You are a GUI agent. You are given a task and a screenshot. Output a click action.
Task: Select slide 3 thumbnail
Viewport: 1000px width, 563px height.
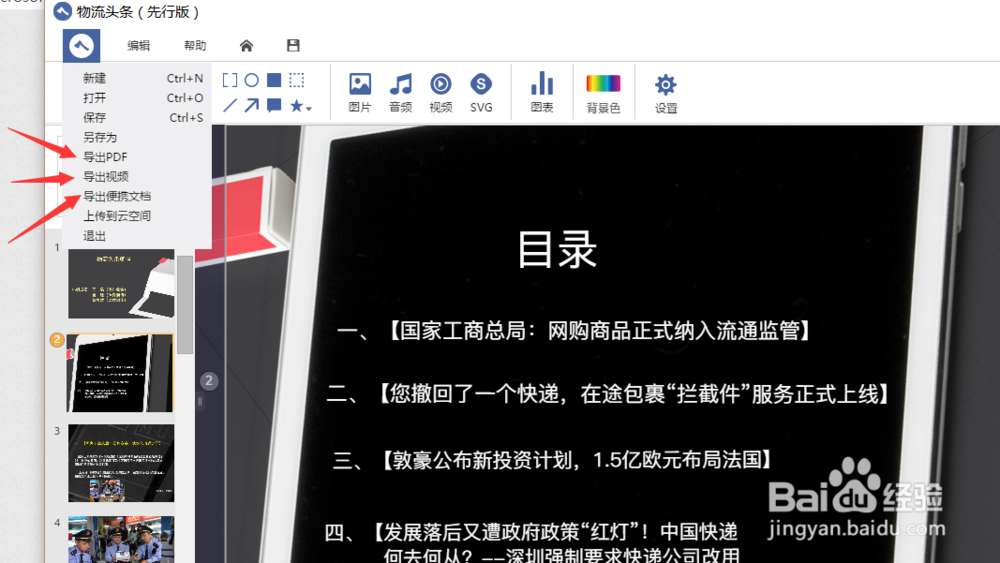(121, 463)
